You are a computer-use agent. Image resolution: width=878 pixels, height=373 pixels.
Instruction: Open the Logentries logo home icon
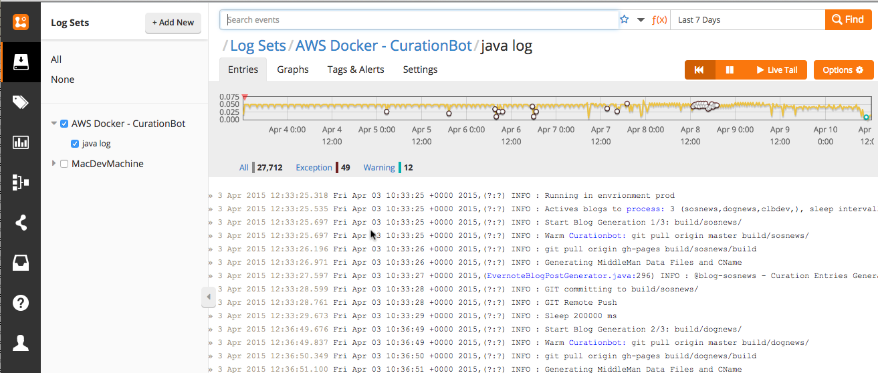21,22
